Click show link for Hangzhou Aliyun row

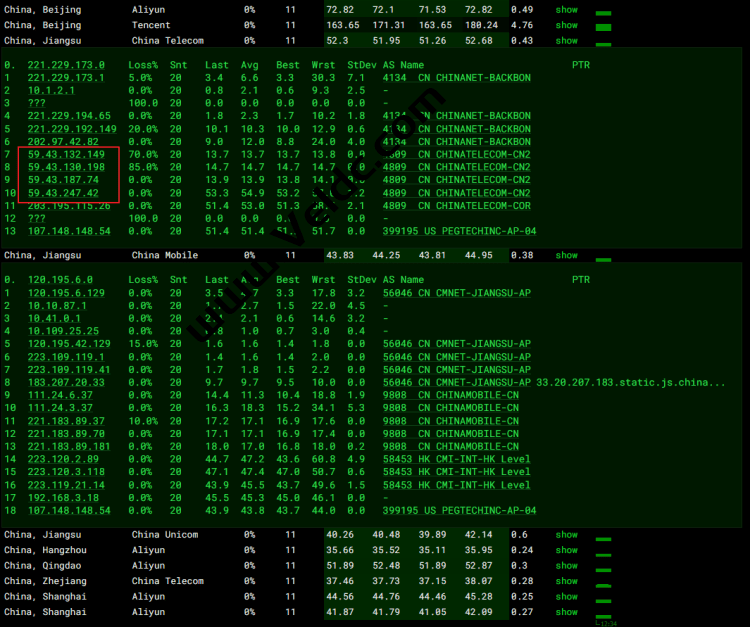point(566,550)
